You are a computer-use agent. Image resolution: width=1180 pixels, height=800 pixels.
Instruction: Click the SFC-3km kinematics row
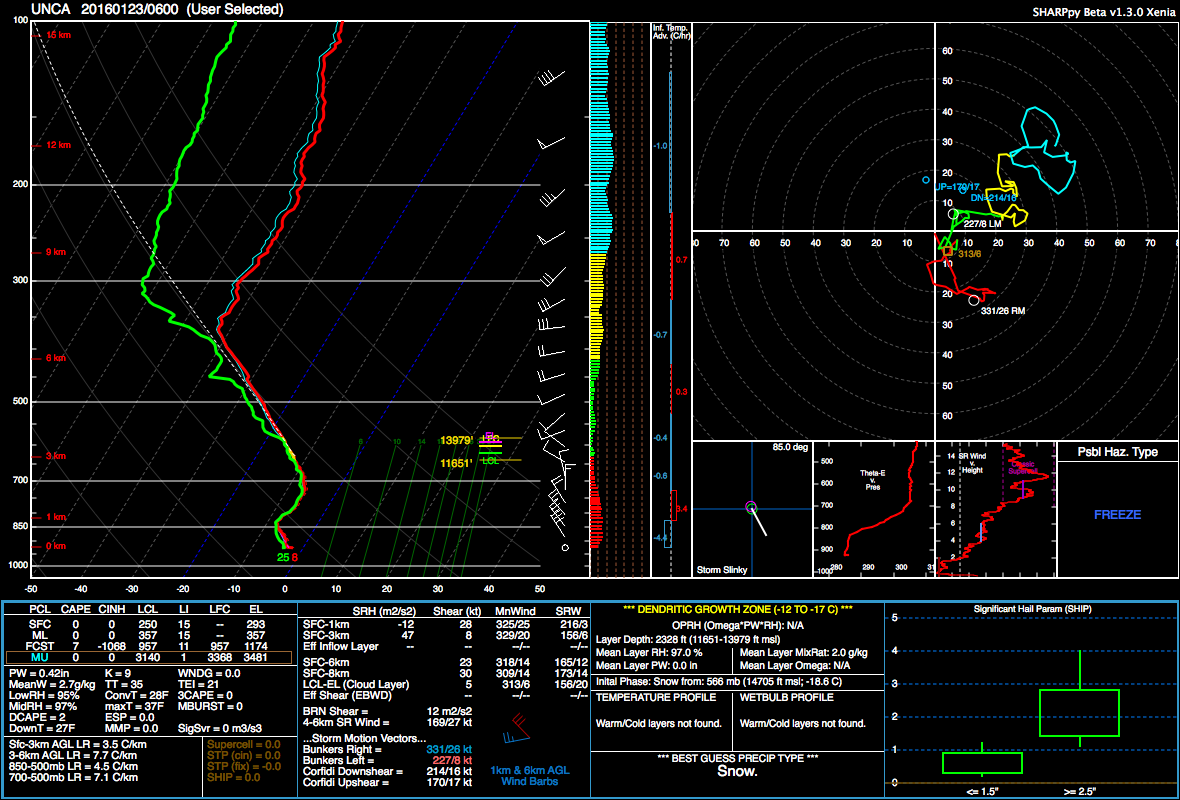[x=445, y=635]
